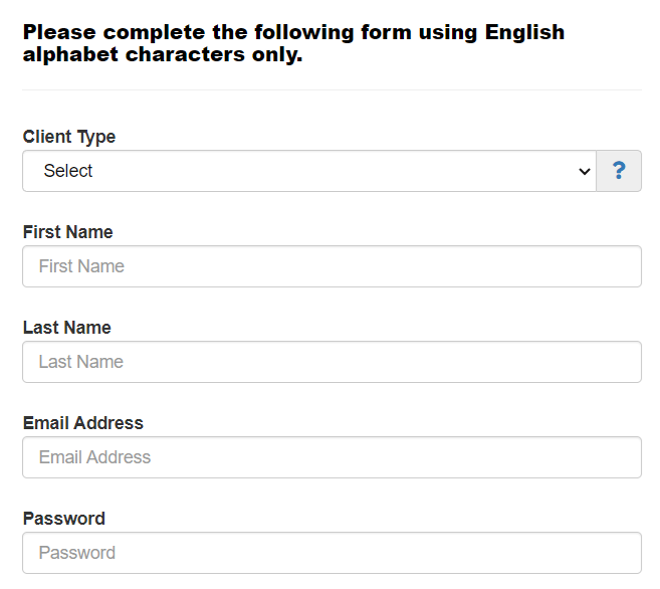The height and width of the screenshot is (589, 660).
Task: Click into the Password field
Action: click(x=332, y=553)
